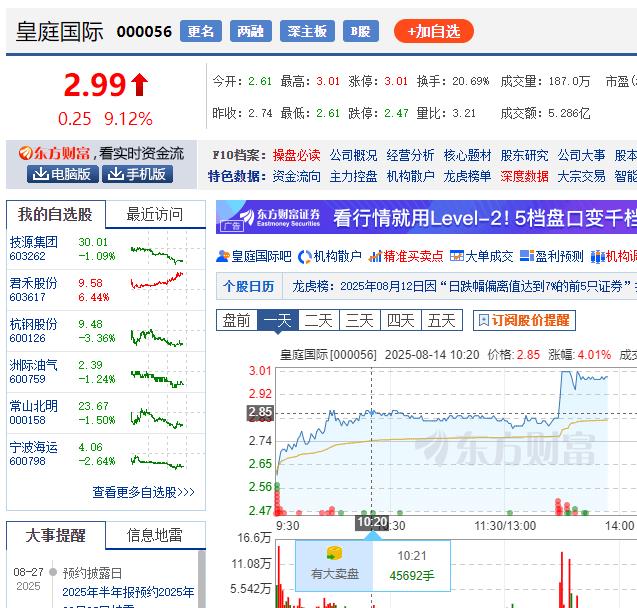Screen dimensions: 637x608
Task: Open 公司大事 link
Action: (x=581, y=155)
